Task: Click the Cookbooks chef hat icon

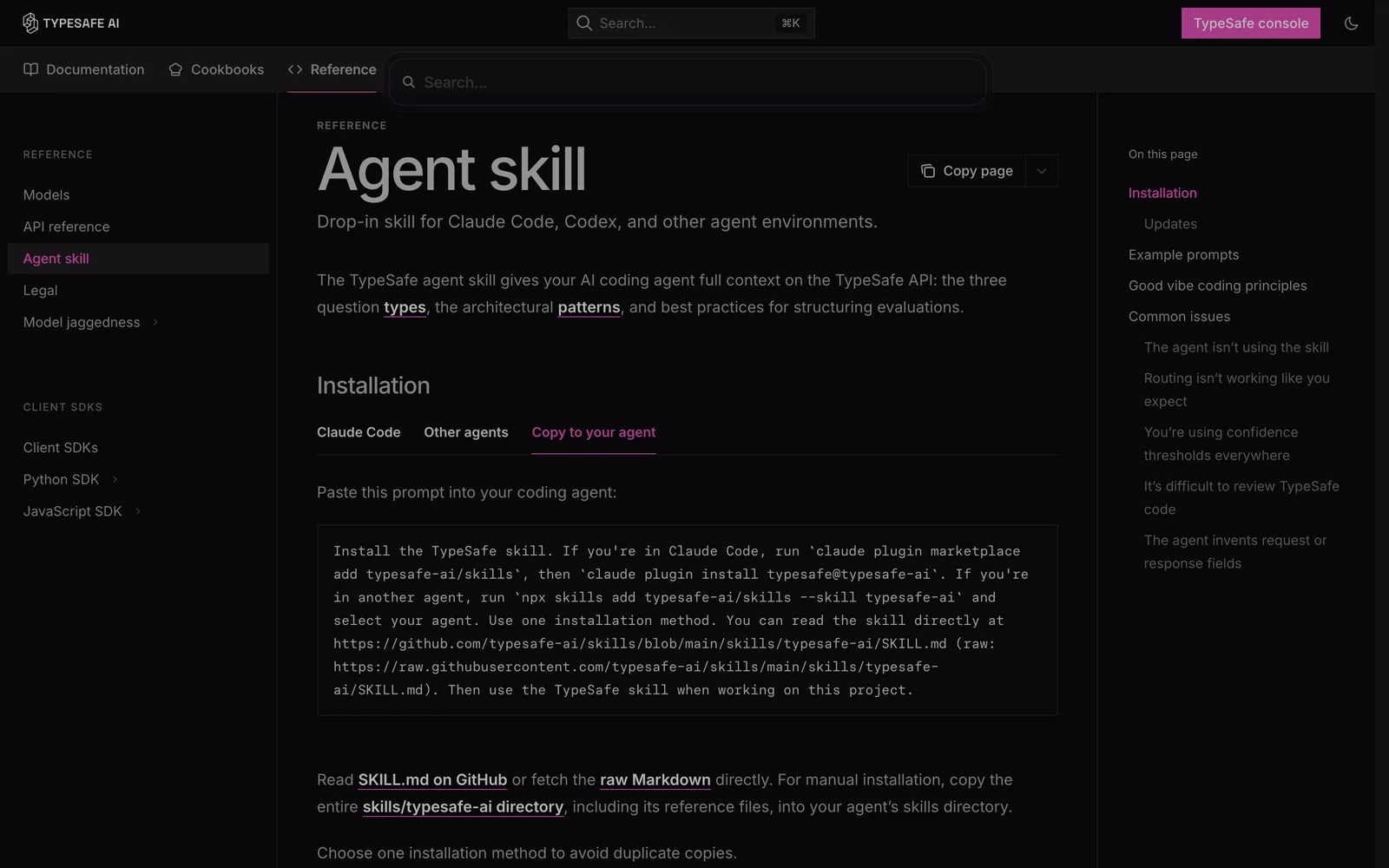Action: pos(175,69)
